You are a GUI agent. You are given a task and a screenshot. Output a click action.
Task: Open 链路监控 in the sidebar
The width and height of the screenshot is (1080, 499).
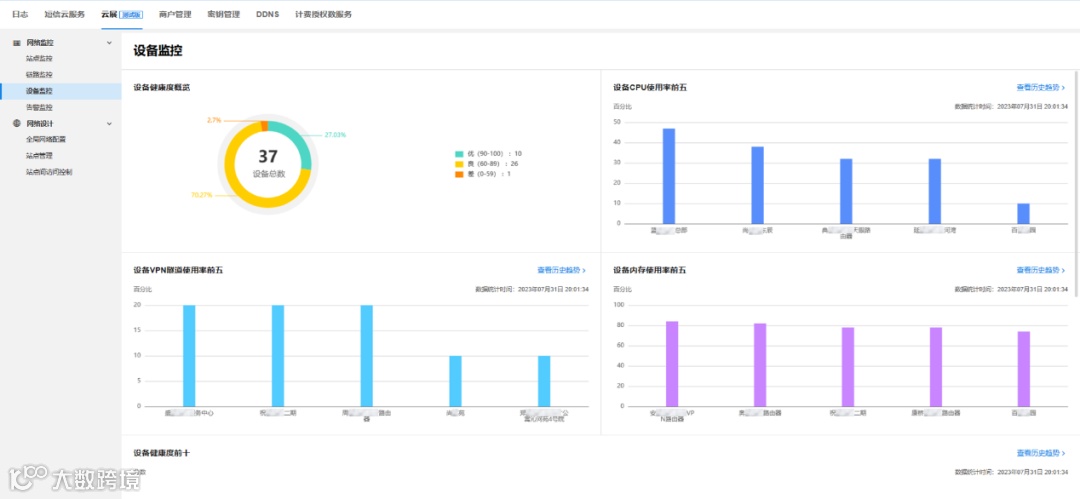click(x=39, y=74)
